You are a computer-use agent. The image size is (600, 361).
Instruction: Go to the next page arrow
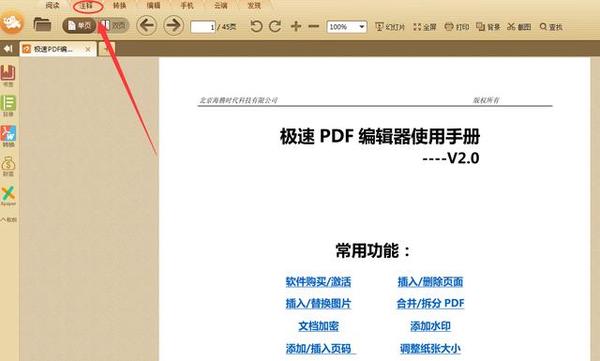[x=173, y=26]
